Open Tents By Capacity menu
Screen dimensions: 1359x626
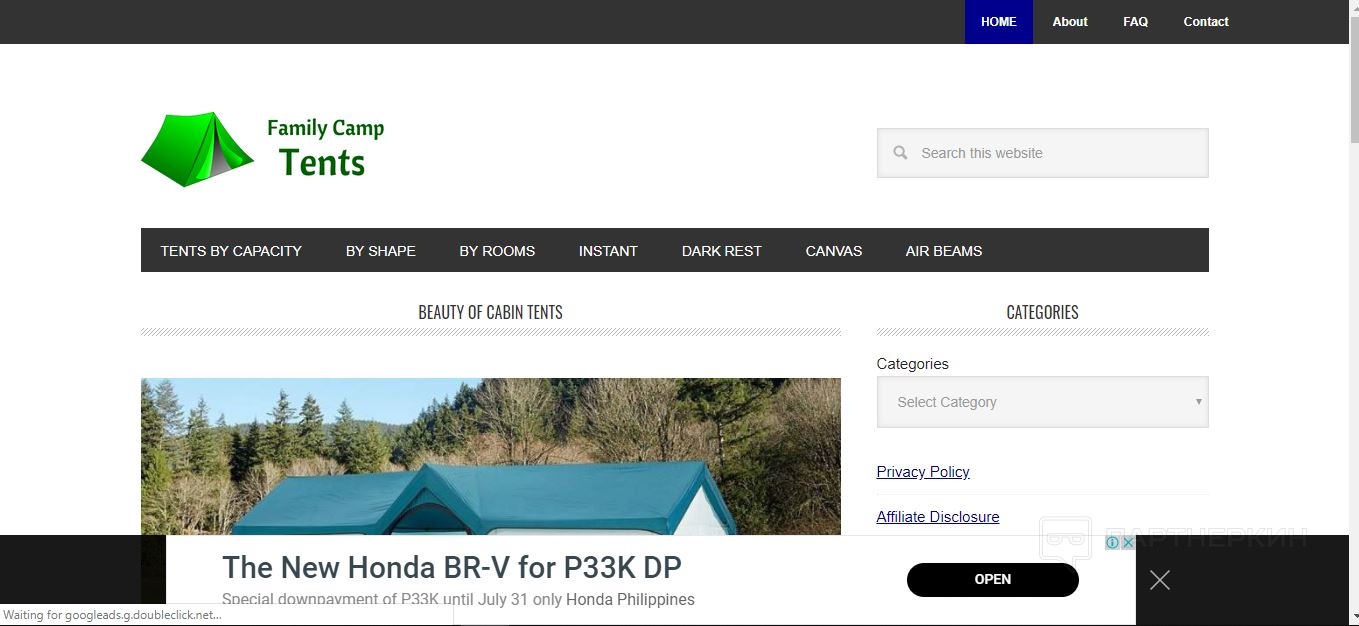(x=231, y=251)
